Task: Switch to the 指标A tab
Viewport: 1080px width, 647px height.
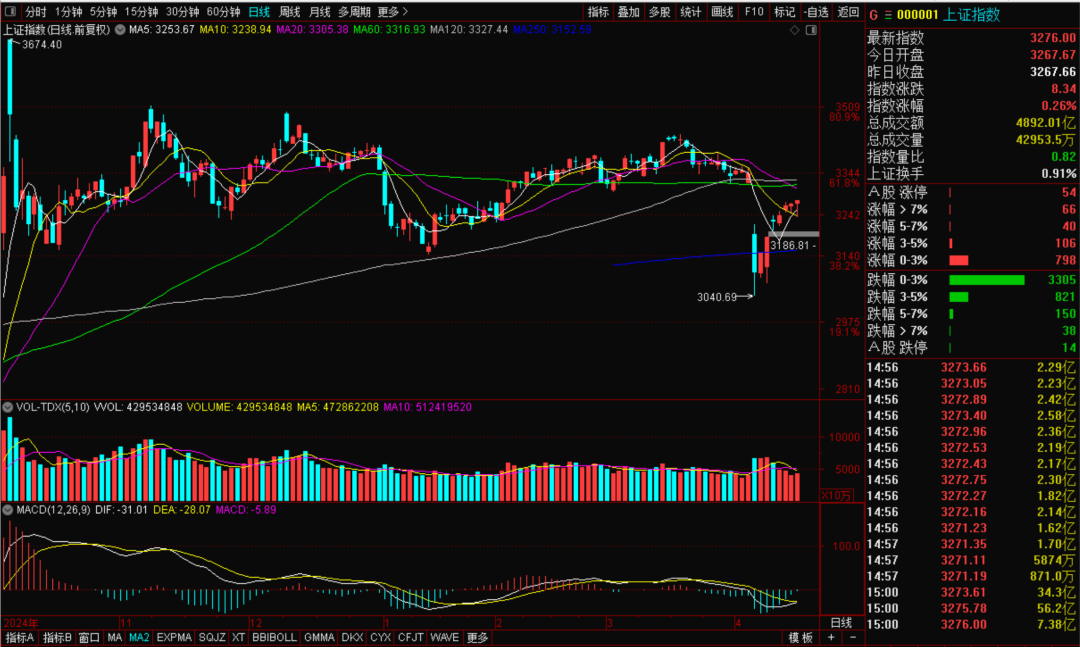Action: [19, 637]
